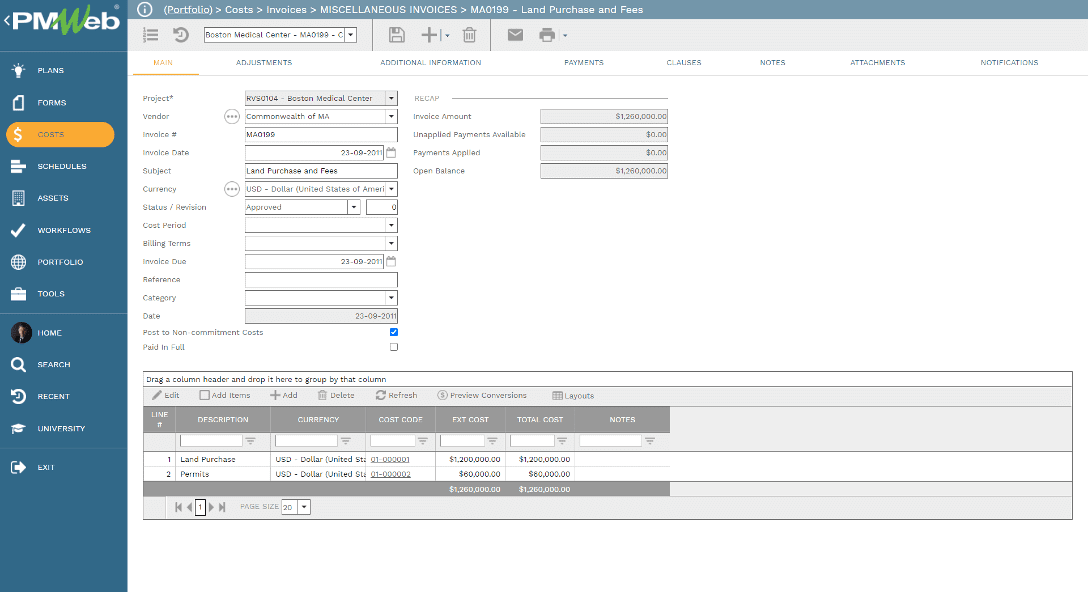1089x593 pixels.
Task: Save the invoice record
Action: coord(396,34)
